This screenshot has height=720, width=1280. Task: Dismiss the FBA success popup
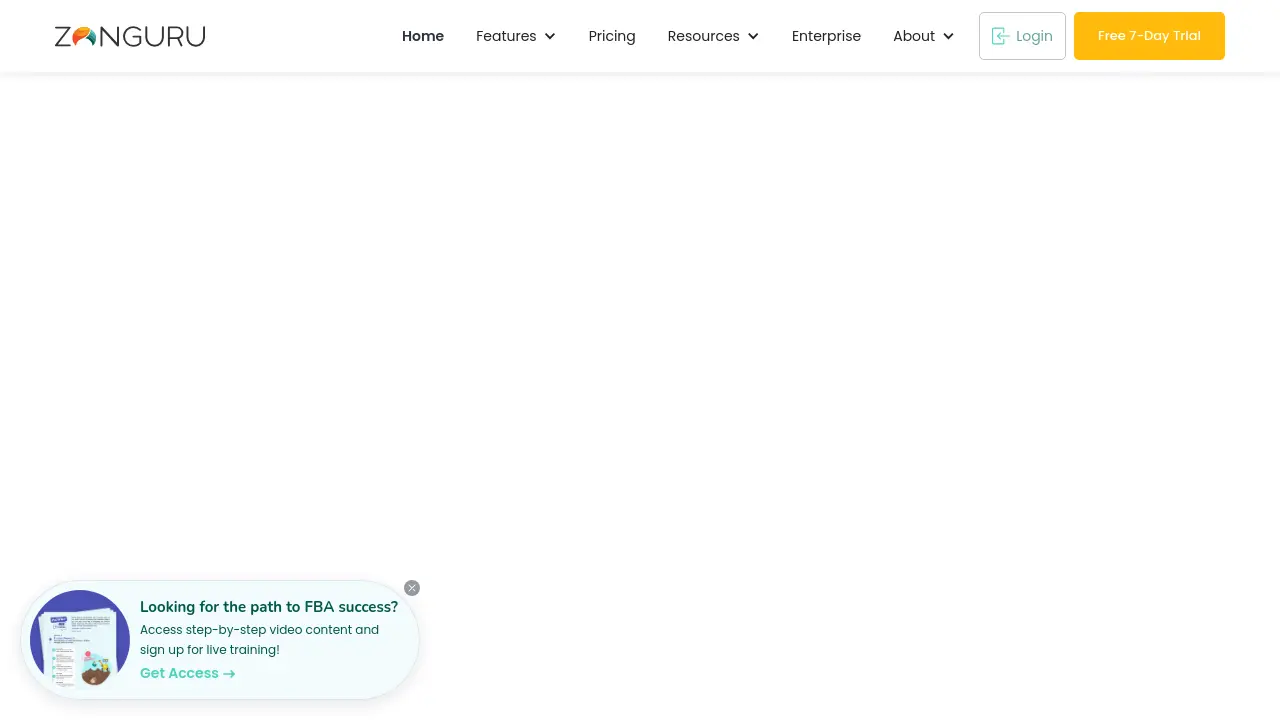coord(412,588)
